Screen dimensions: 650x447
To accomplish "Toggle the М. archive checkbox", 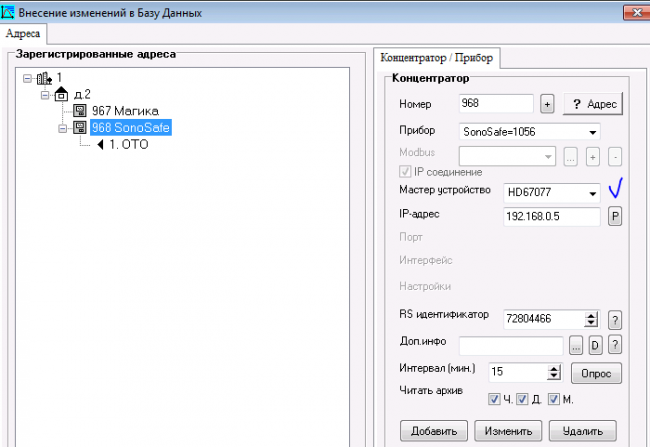I will click(x=553, y=400).
